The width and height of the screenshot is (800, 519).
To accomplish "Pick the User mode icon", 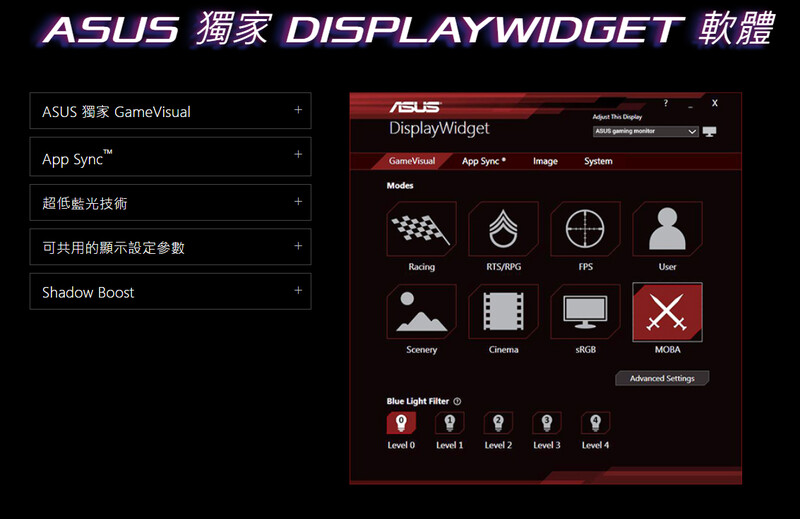I will pos(667,229).
